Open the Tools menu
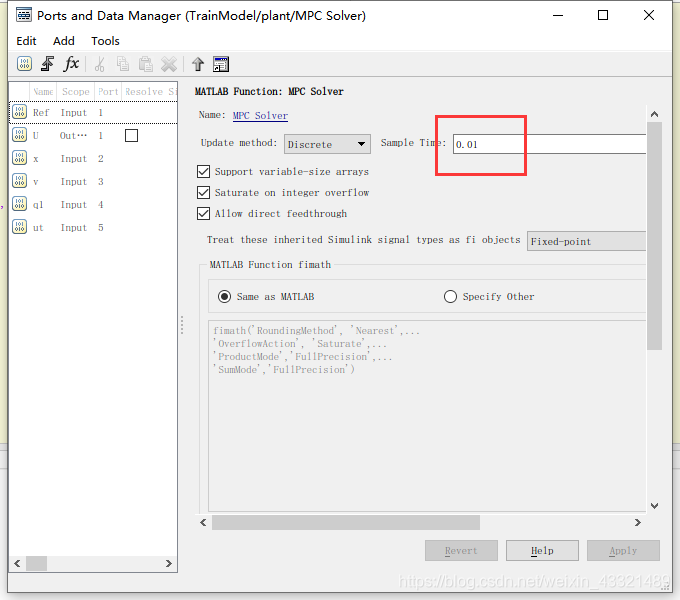The image size is (680, 600). pos(105,41)
